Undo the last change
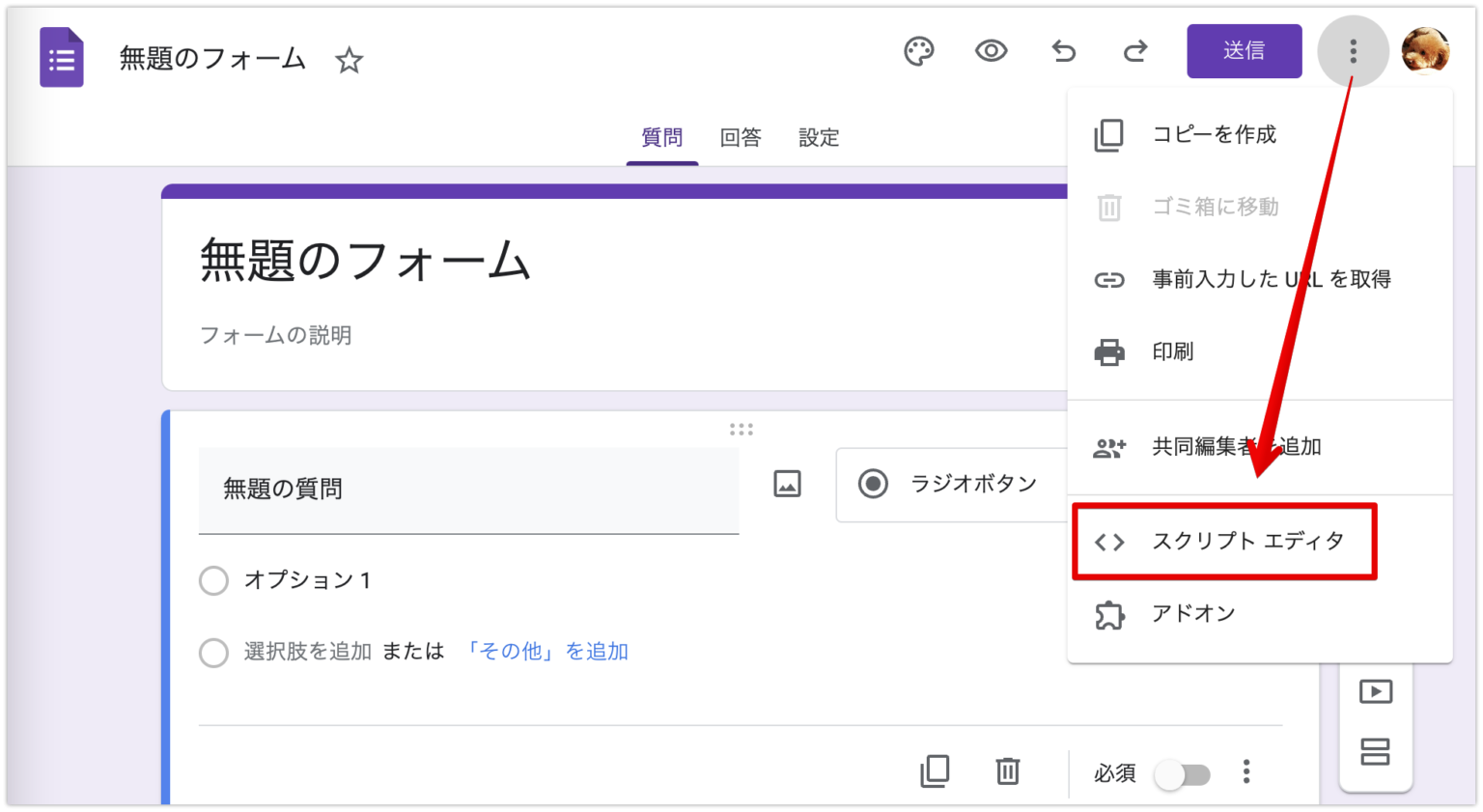This screenshot has height=812, width=1483. coord(1063,52)
